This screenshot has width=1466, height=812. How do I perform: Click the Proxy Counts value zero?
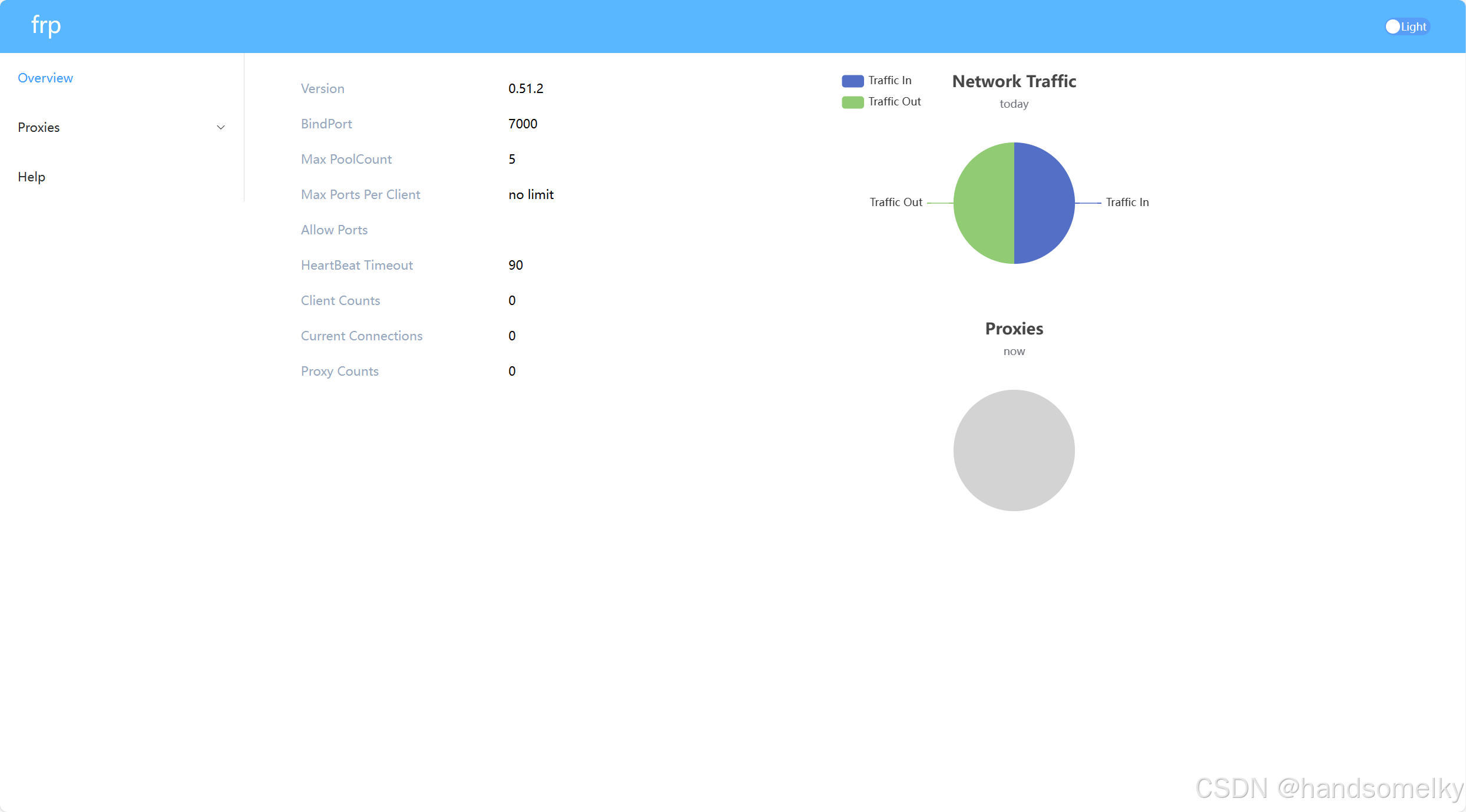click(x=510, y=371)
